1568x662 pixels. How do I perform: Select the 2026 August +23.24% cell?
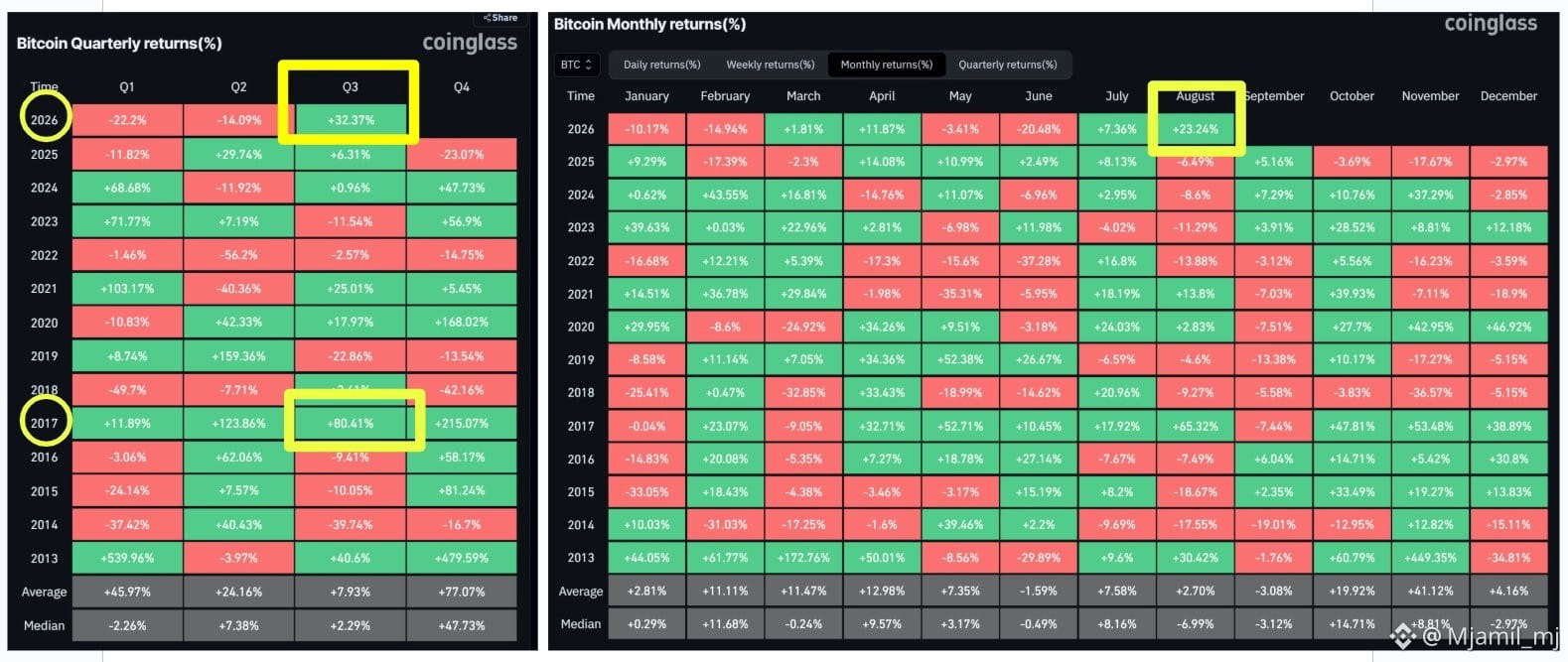pos(1195,129)
